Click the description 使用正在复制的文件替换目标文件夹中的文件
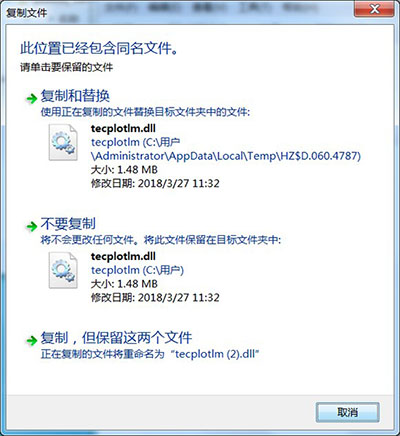 pyautogui.click(x=145, y=112)
